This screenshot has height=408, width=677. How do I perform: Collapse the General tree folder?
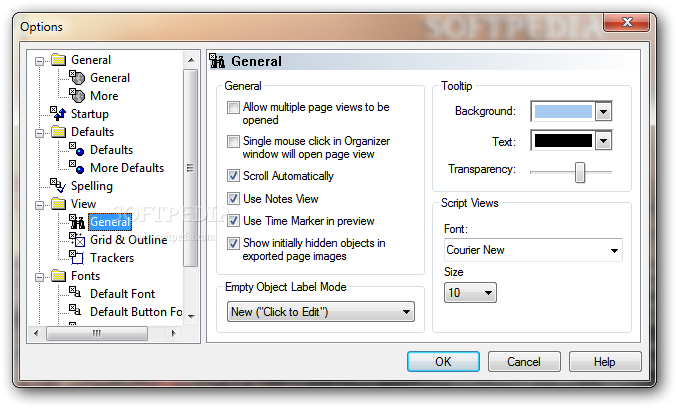(39, 61)
